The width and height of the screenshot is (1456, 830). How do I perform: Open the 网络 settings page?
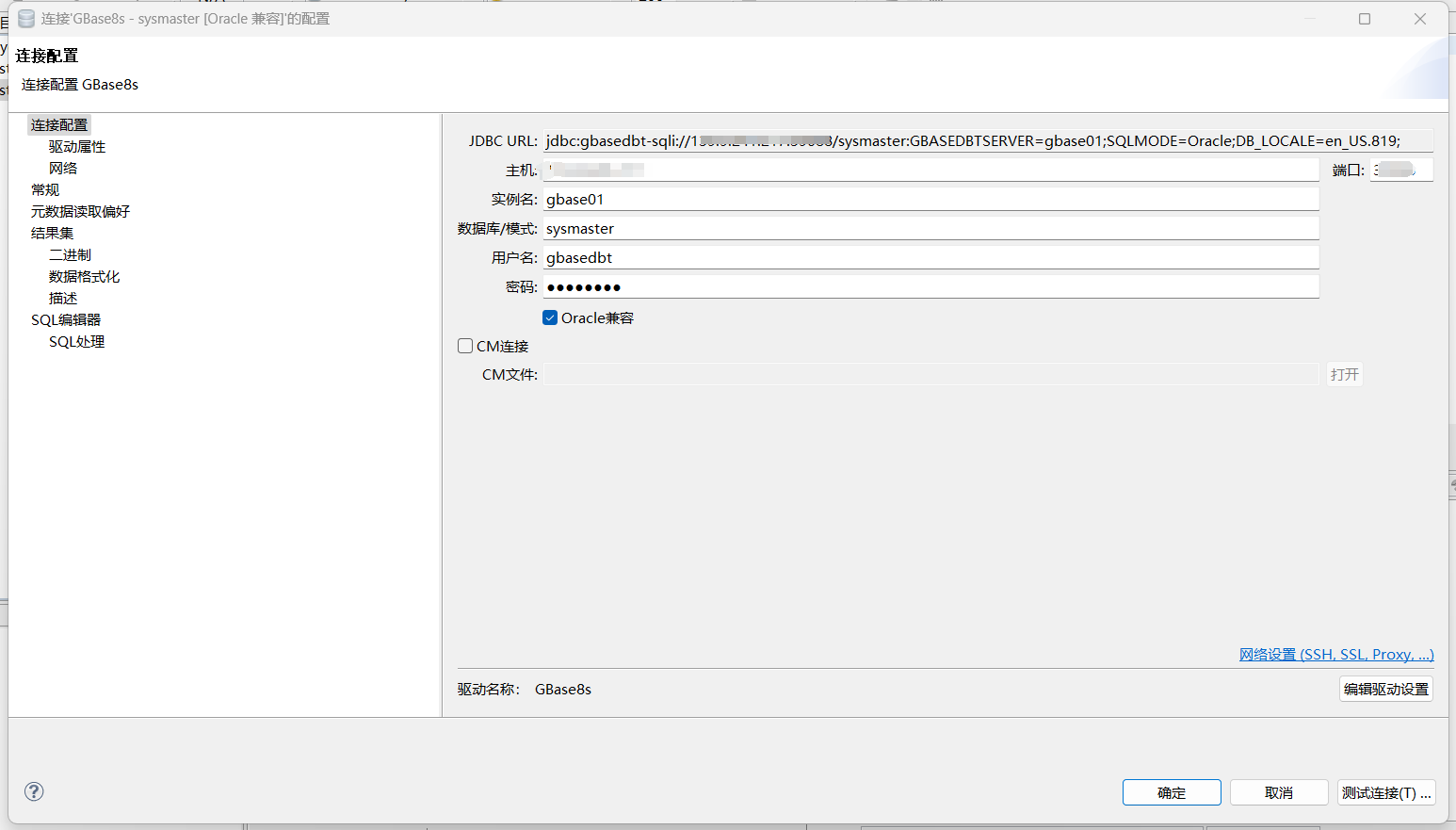coord(63,168)
